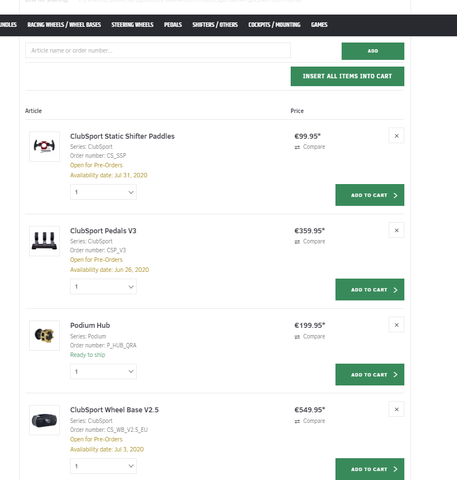Viewport: 457px width, 480px height.
Task: Open ClubSport Wheel Base V2.5 title link
Action: point(114,410)
